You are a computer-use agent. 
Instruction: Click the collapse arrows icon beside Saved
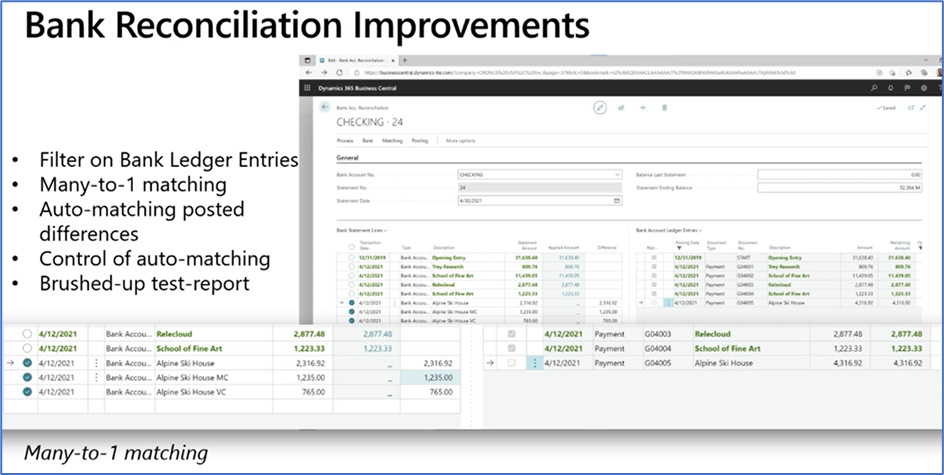[x=923, y=108]
